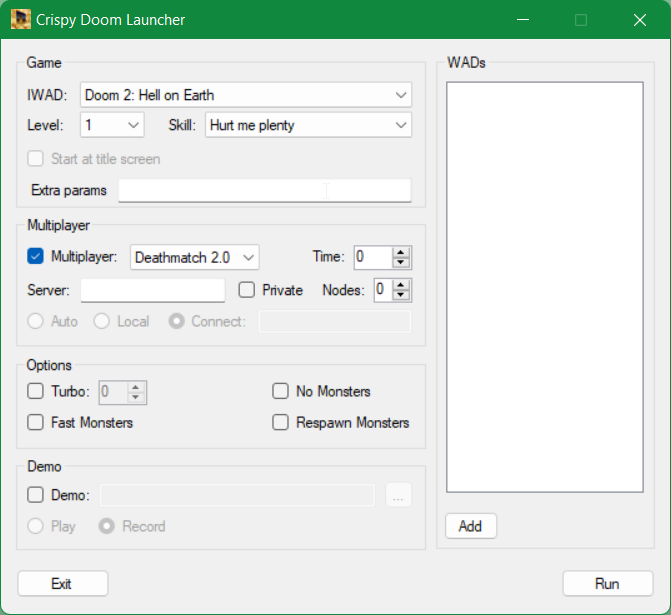Click inside the empty WADs list box
This screenshot has width=671, height=615.
coord(545,287)
